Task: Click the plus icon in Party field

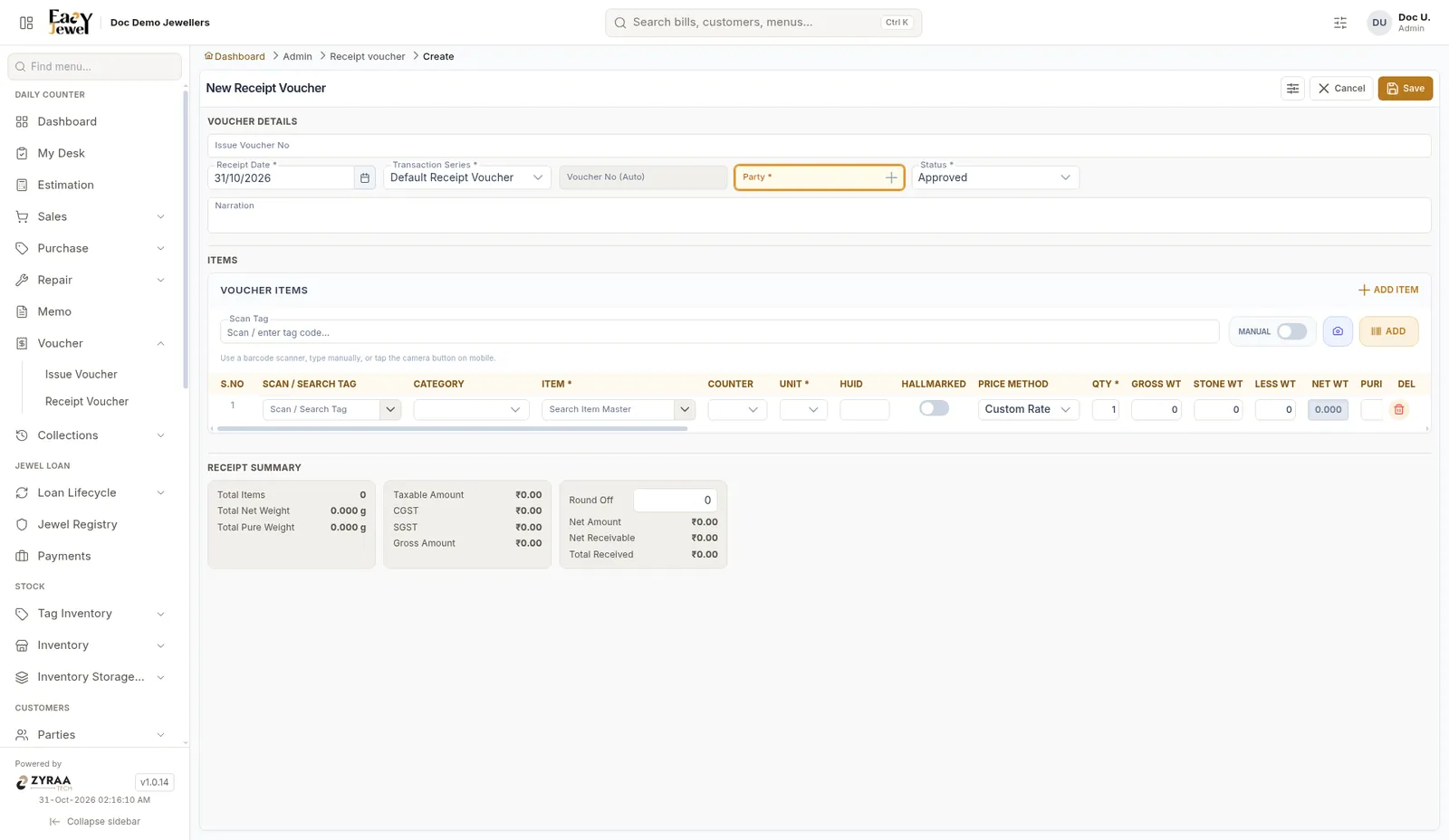Action: pos(891,178)
